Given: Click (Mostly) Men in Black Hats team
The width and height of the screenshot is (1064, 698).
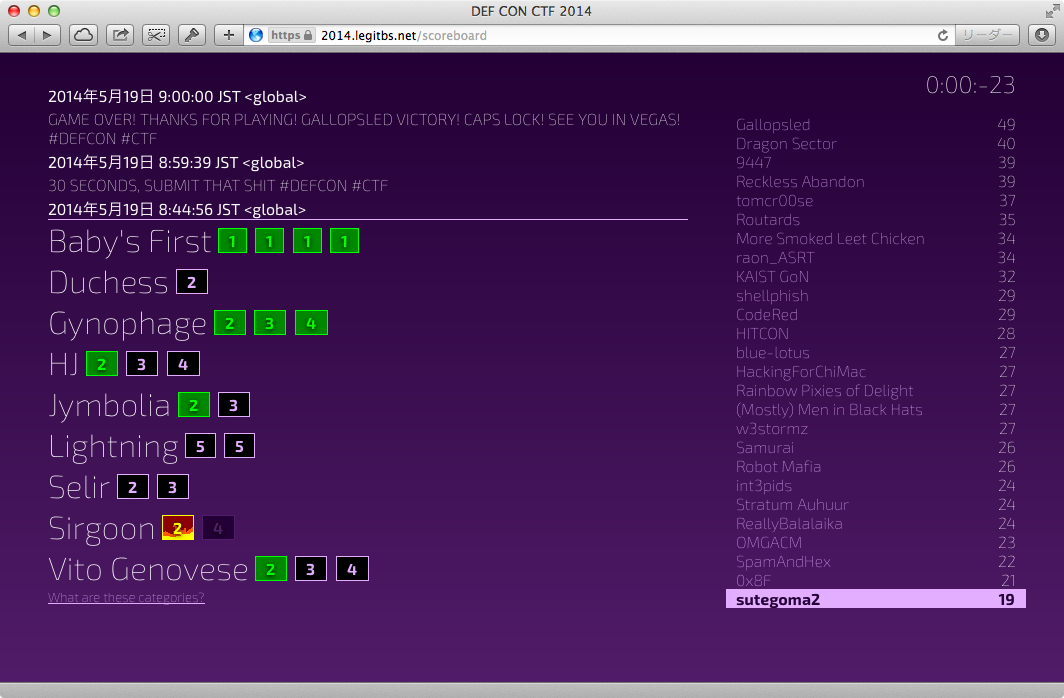Looking at the screenshot, I should 829,410.
